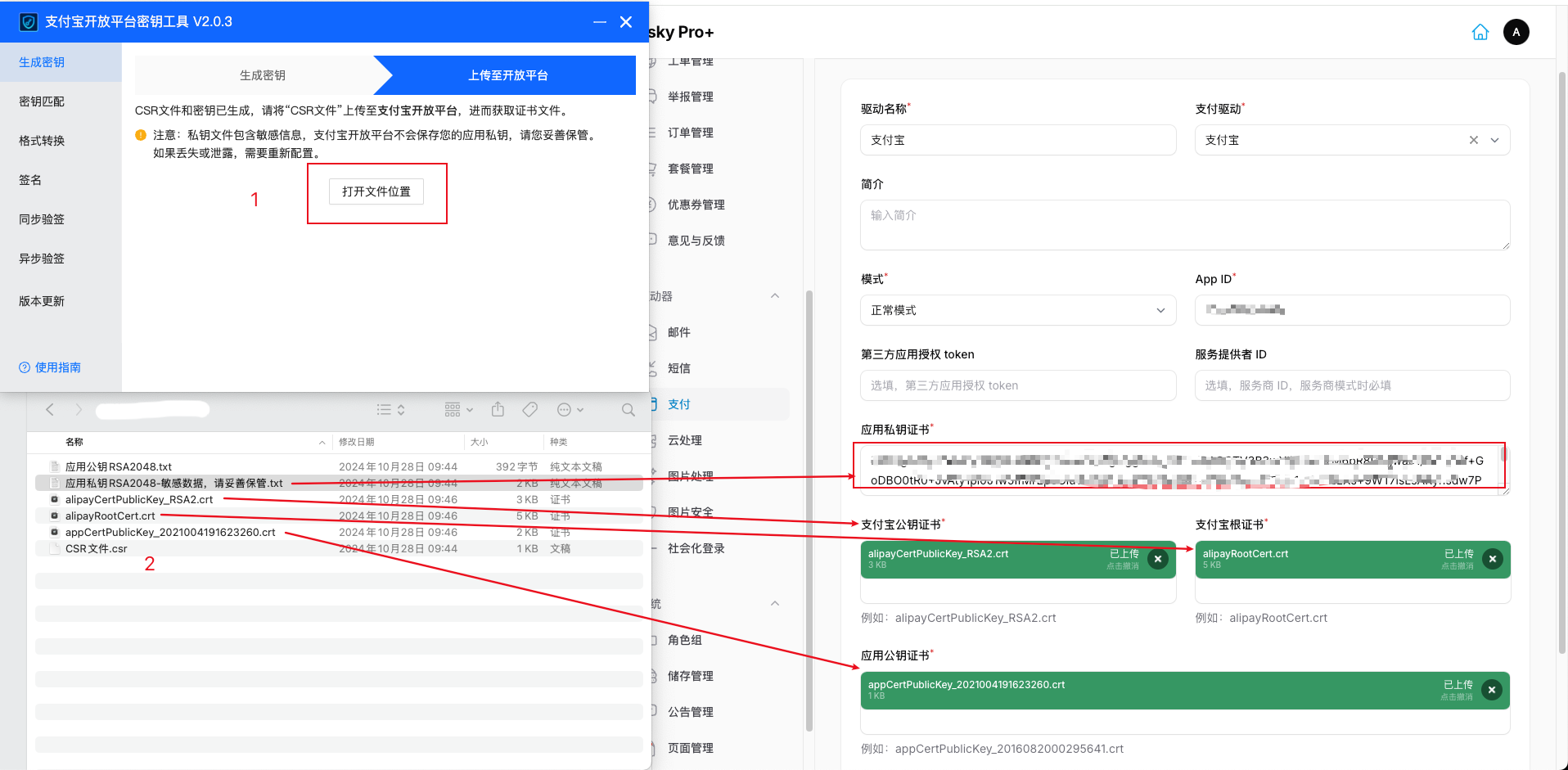Click the 驱动名称 input field
Screen dimensions: 1568x770
[1018, 140]
